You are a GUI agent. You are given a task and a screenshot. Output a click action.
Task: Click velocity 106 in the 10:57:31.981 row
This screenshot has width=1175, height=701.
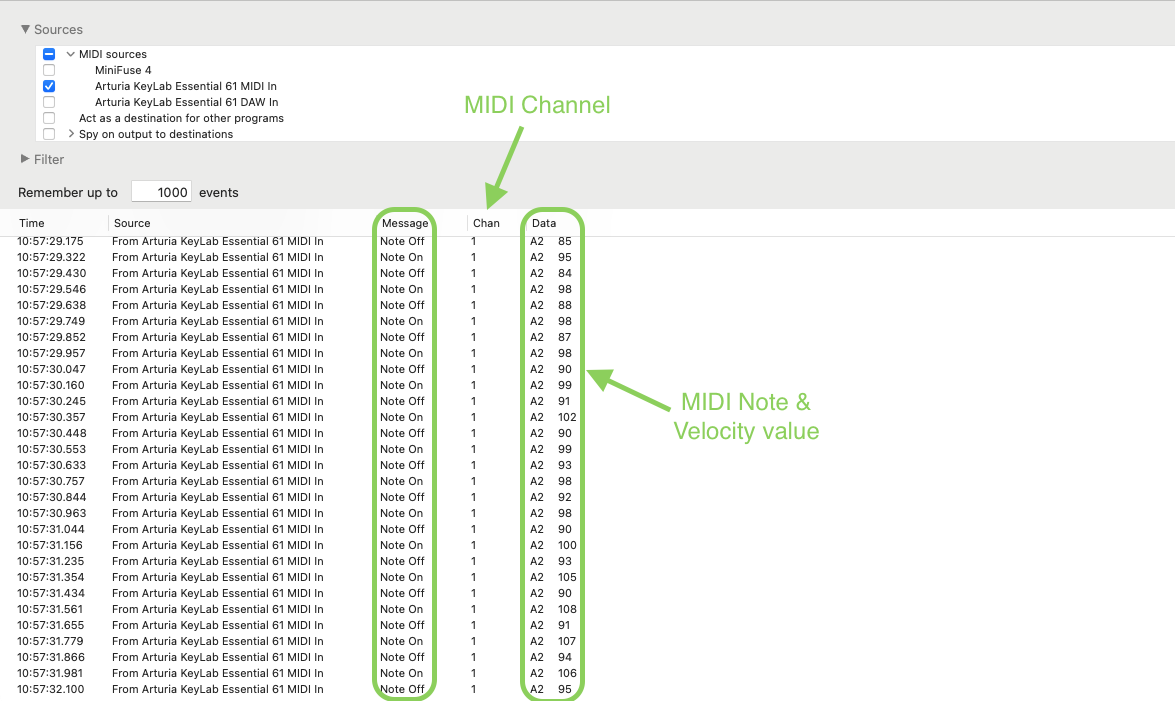pyautogui.click(x=567, y=673)
